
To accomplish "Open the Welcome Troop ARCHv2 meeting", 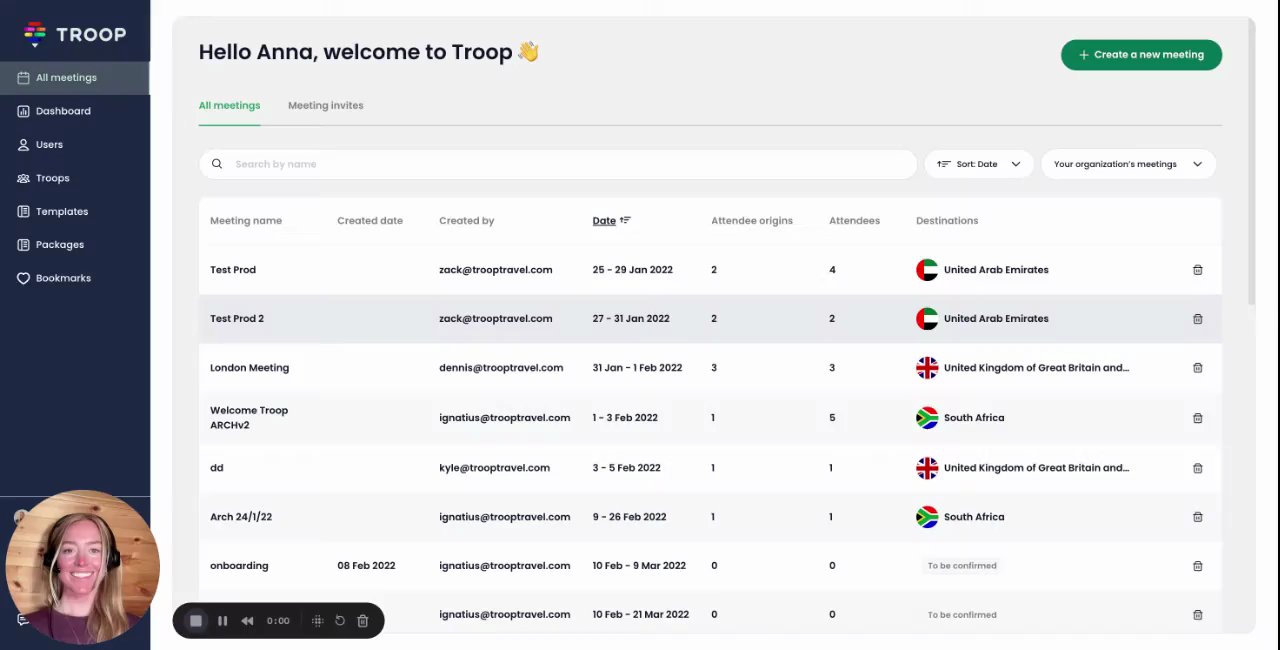I will 249,418.
